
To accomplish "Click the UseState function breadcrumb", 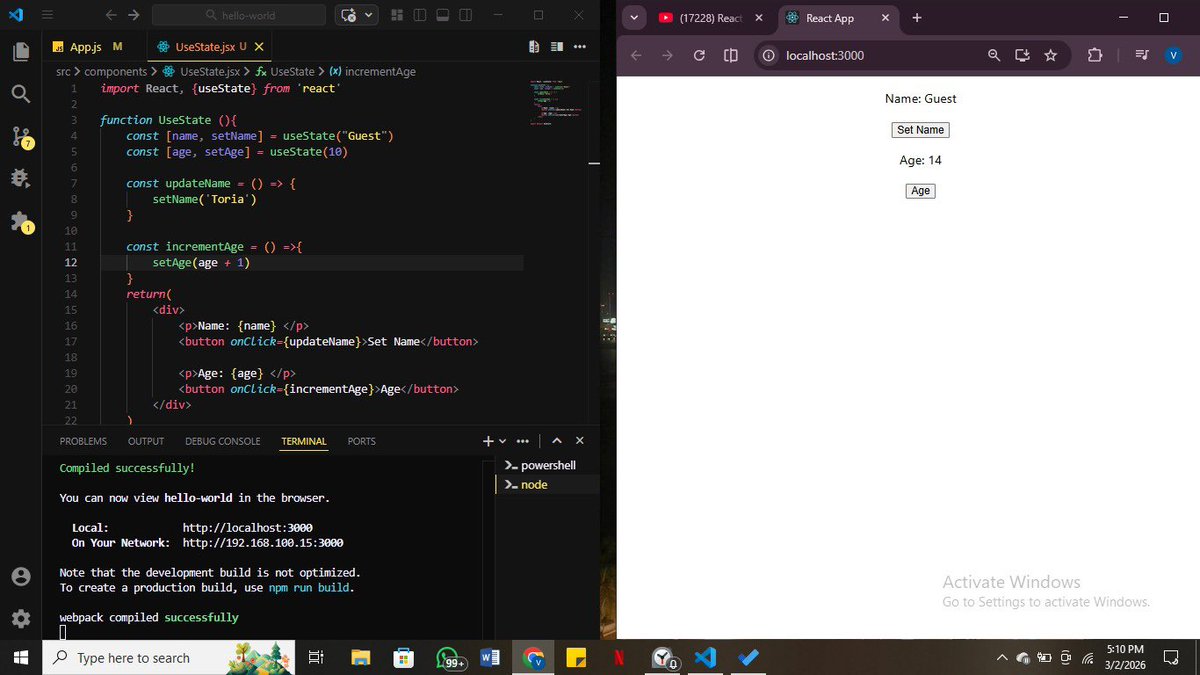I will [284, 71].
